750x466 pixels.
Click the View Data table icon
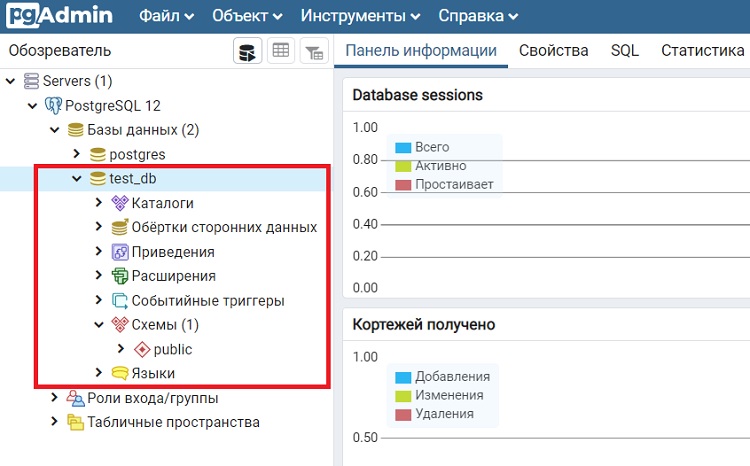tap(281, 51)
